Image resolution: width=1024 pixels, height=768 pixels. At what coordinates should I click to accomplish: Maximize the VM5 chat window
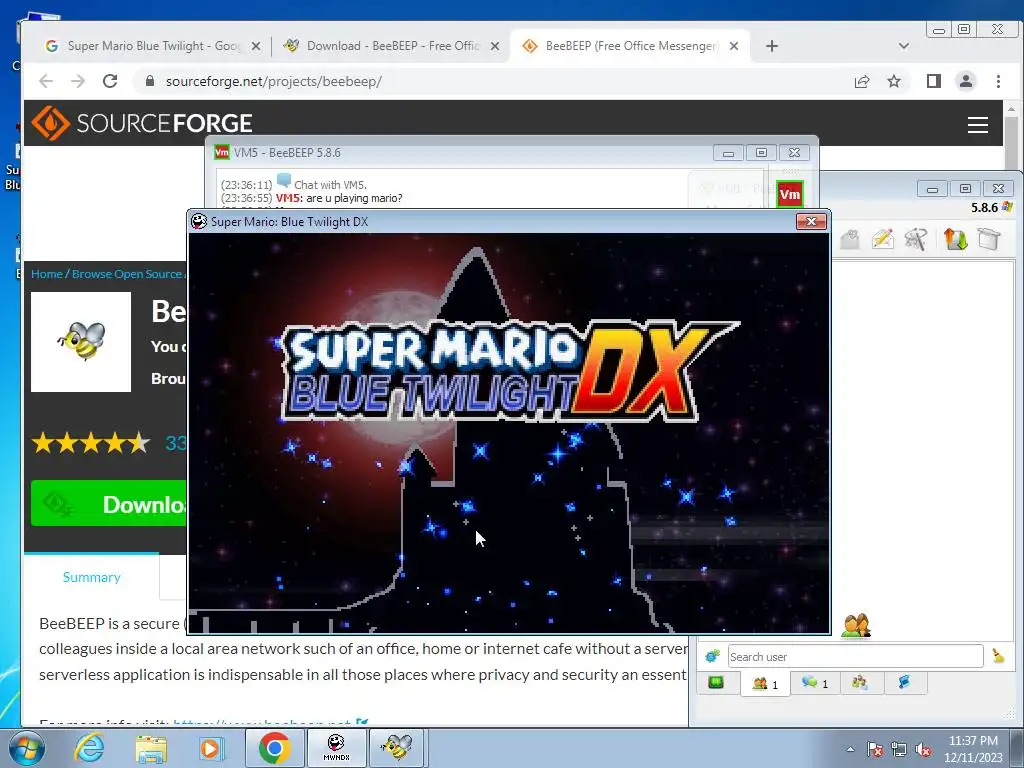[761, 153]
